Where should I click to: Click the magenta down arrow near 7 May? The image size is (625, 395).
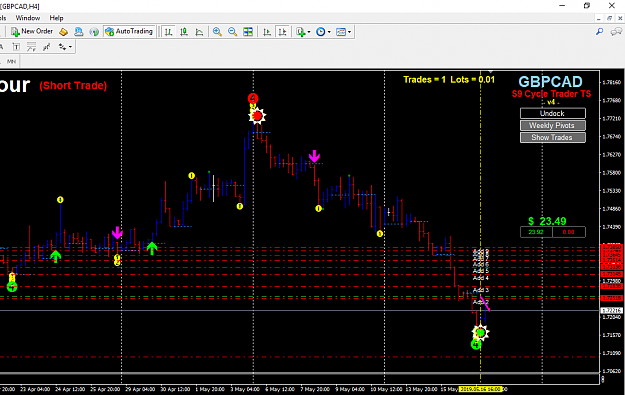coord(314,156)
